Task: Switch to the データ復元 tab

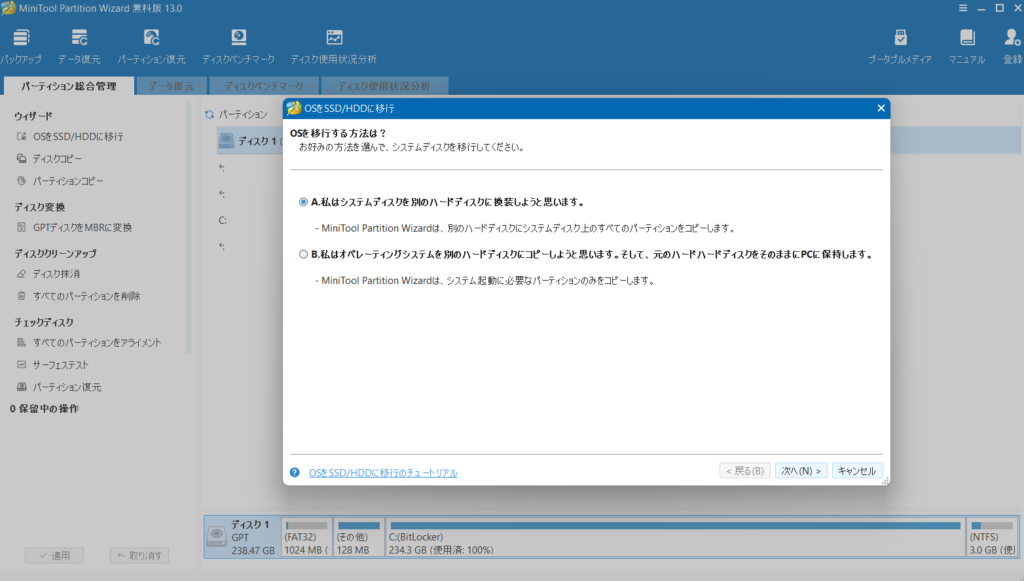Action: (x=171, y=86)
